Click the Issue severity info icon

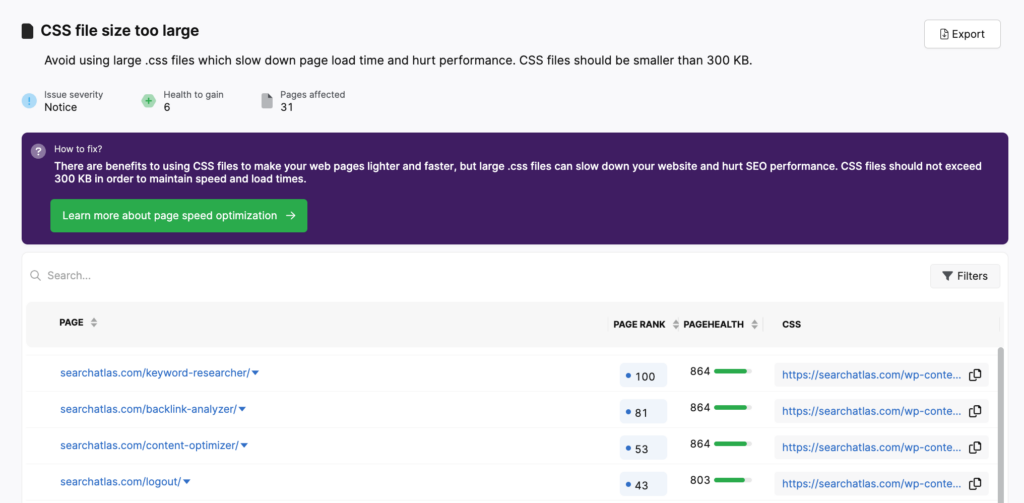pyautogui.click(x=29, y=101)
